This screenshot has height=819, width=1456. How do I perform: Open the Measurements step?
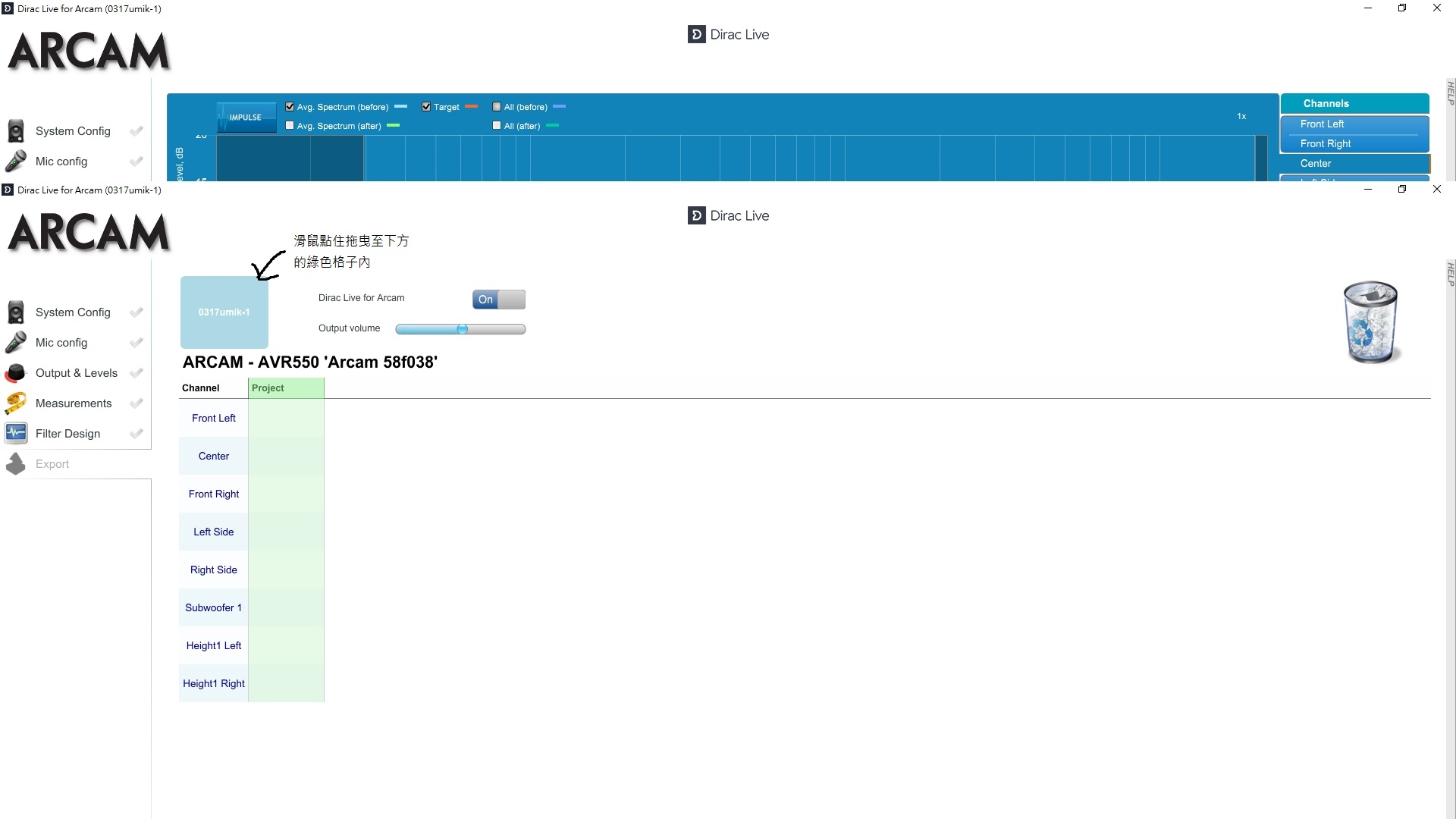point(76,403)
